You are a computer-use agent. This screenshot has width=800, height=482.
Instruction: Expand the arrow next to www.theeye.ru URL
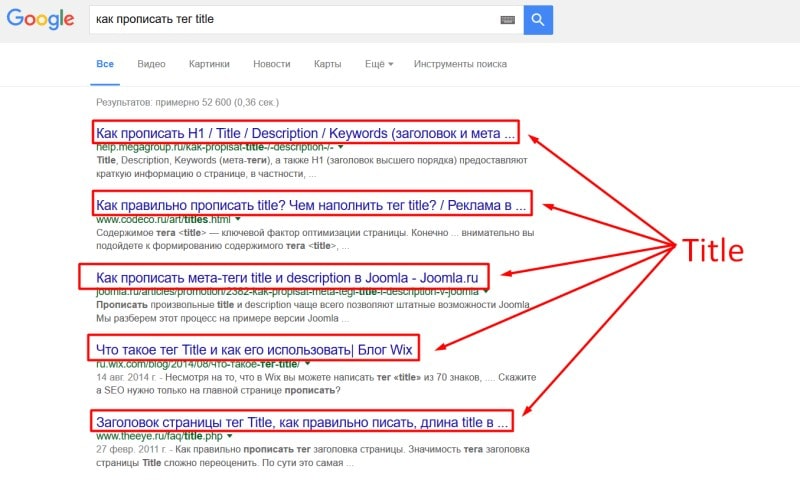(230, 437)
